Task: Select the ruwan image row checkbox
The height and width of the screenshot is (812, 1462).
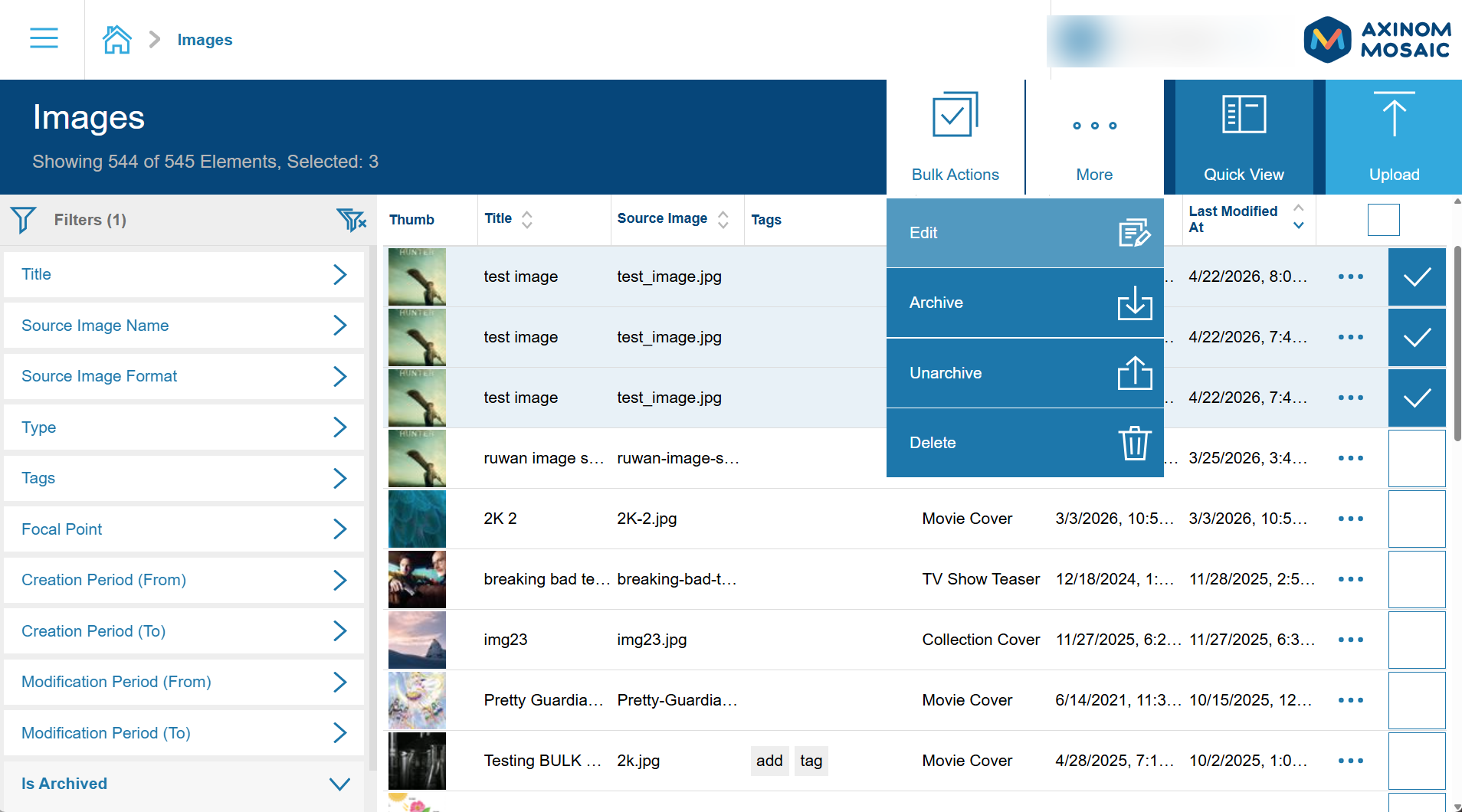Action: (x=1417, y=458)
